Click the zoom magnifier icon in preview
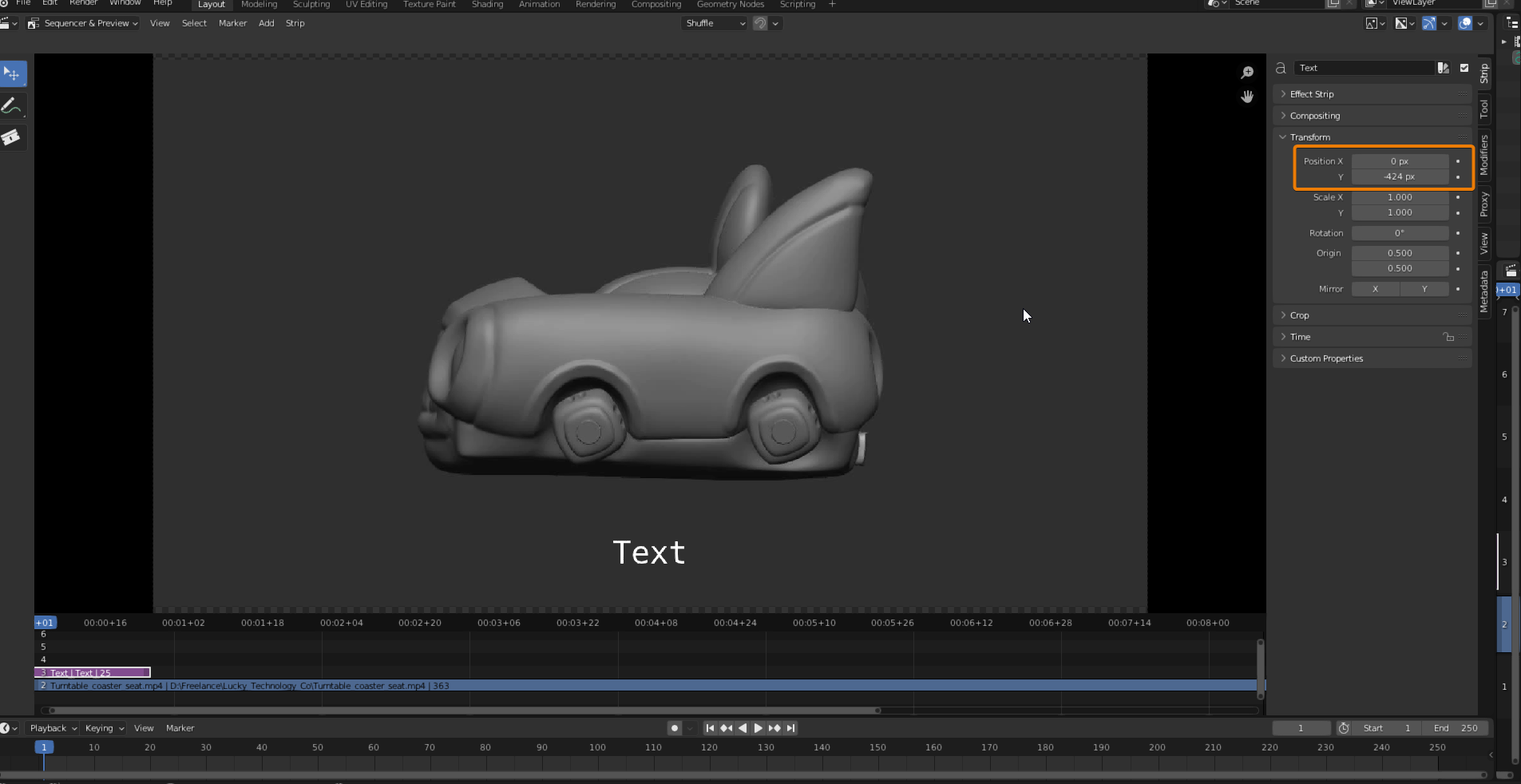The width and height of the screenshot is (1521, 784). [1247, 73]
